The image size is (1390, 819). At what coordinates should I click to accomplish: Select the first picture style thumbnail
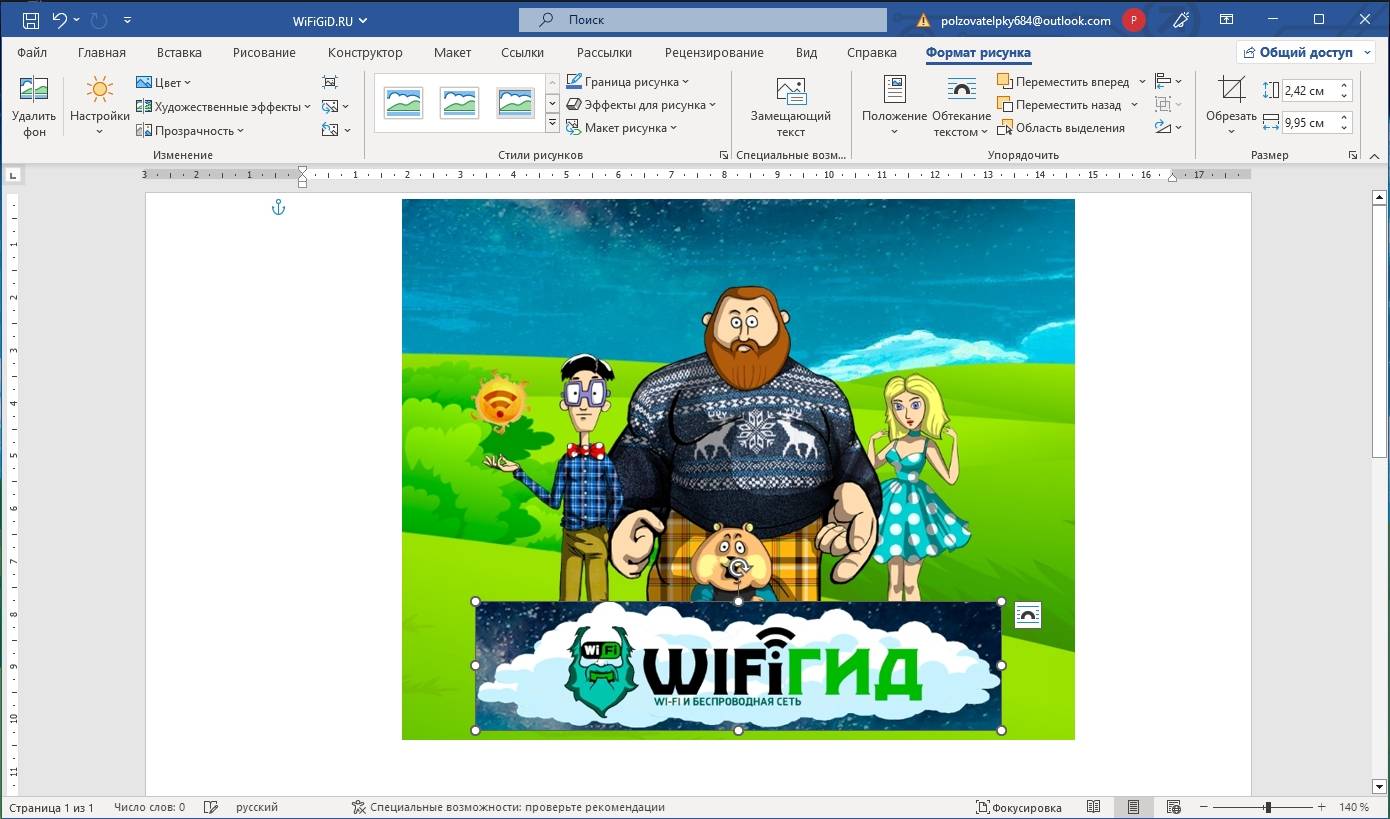[x=403, y=102]
